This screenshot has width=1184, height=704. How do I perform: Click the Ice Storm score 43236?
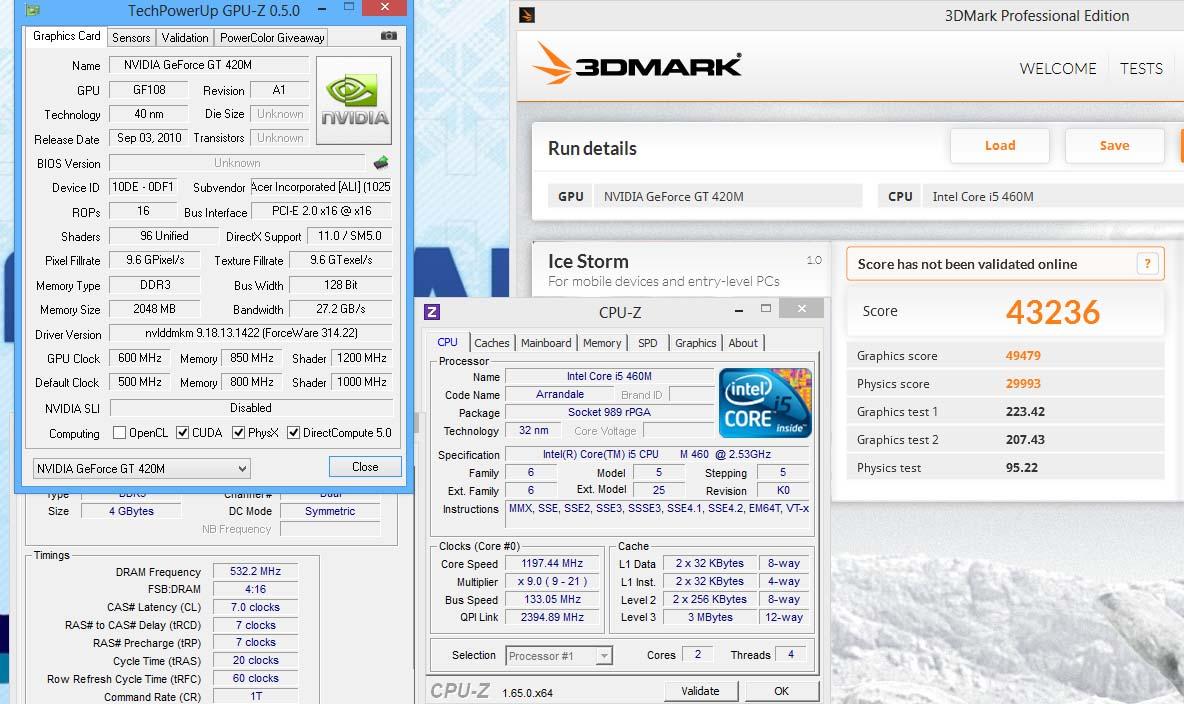point(1053,312)
